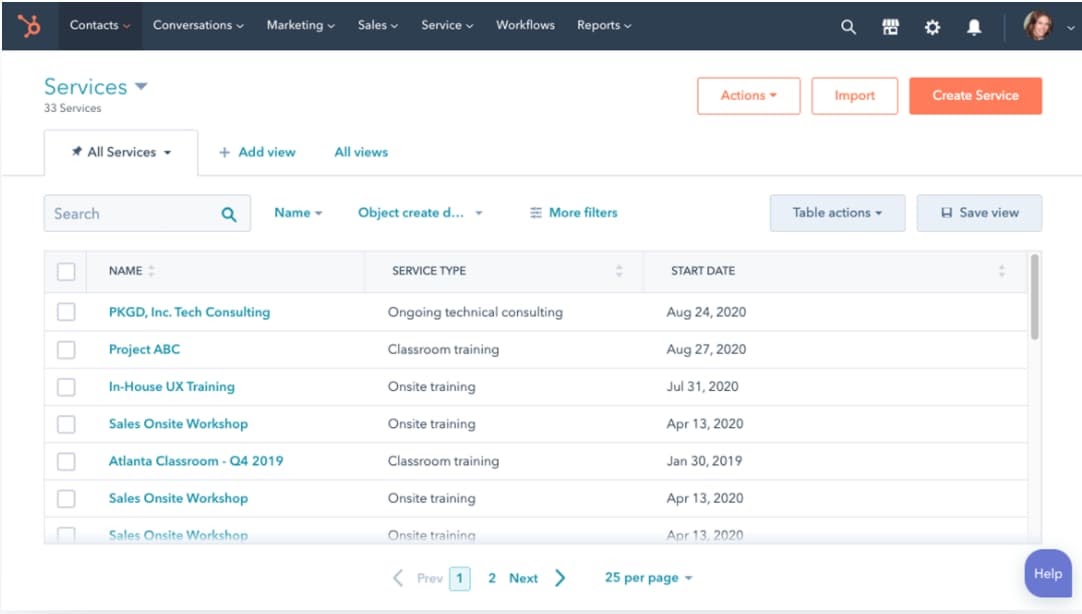Screen dimensions: 1082x614
Task: Open the Help widget in the corner
Action: (x=1047, y=573)
